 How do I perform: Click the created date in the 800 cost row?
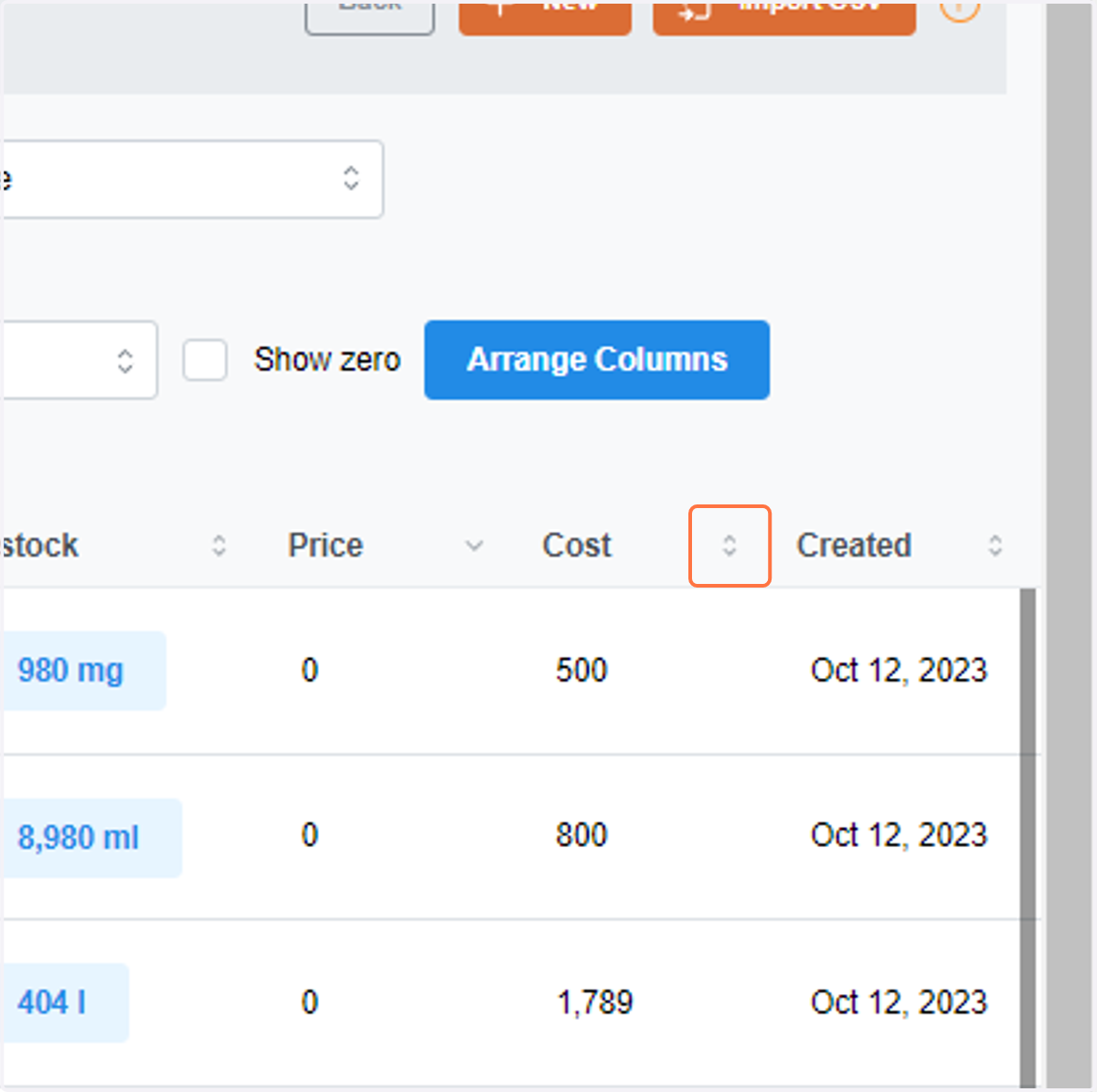(899, 835)
